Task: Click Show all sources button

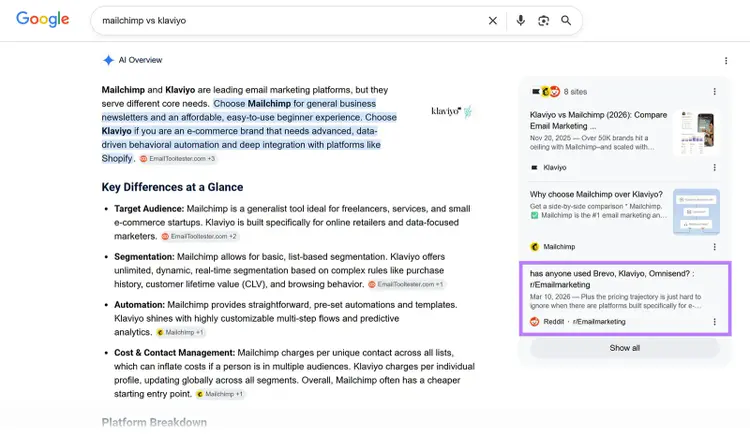Action: tap(625, 348)
